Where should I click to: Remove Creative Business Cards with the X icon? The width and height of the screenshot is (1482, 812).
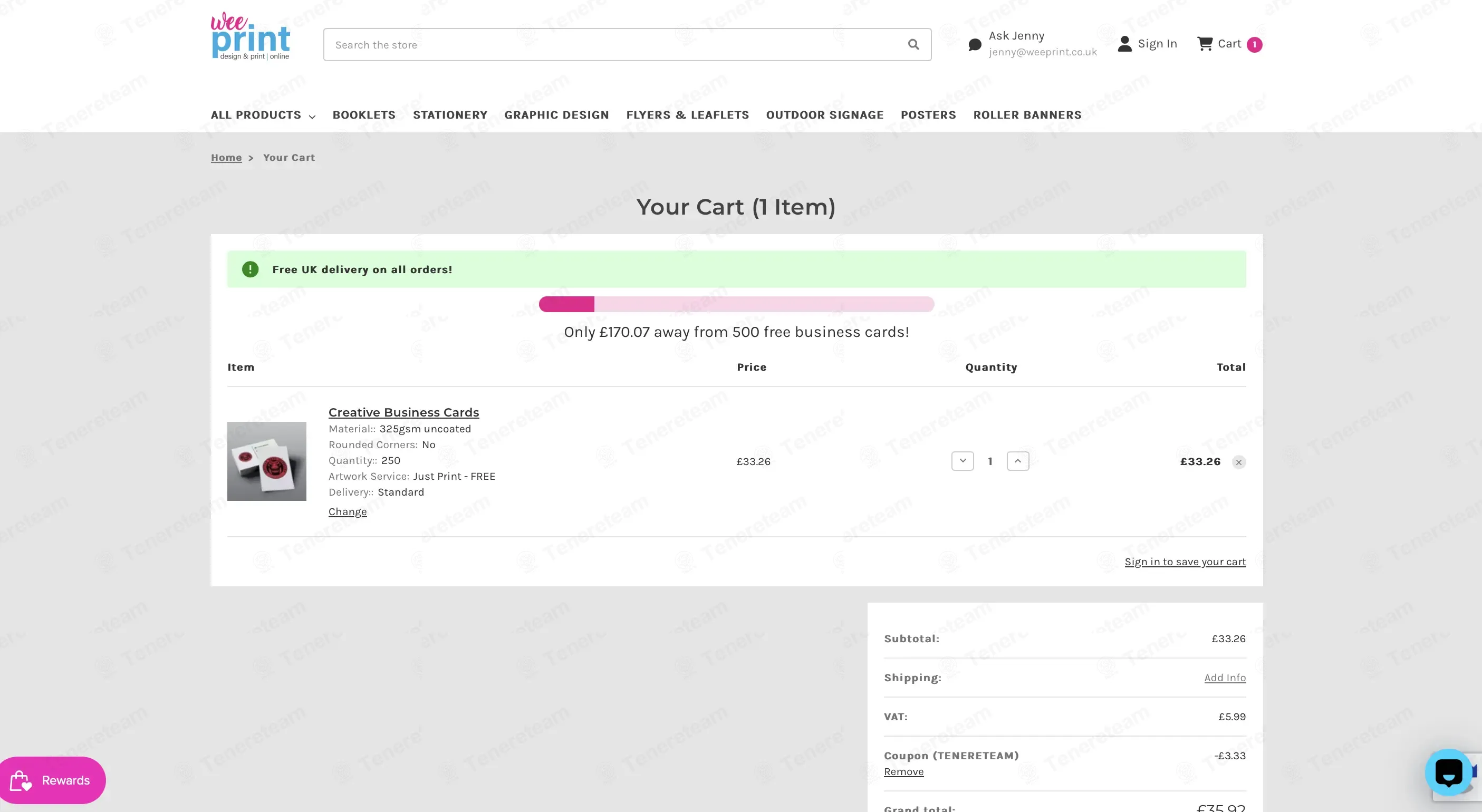pos(1239,462)
